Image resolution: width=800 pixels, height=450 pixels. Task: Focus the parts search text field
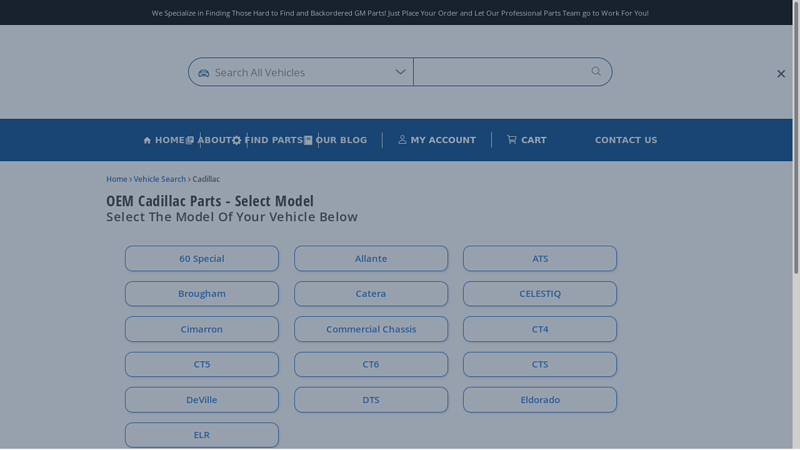[x=498, y=72]
